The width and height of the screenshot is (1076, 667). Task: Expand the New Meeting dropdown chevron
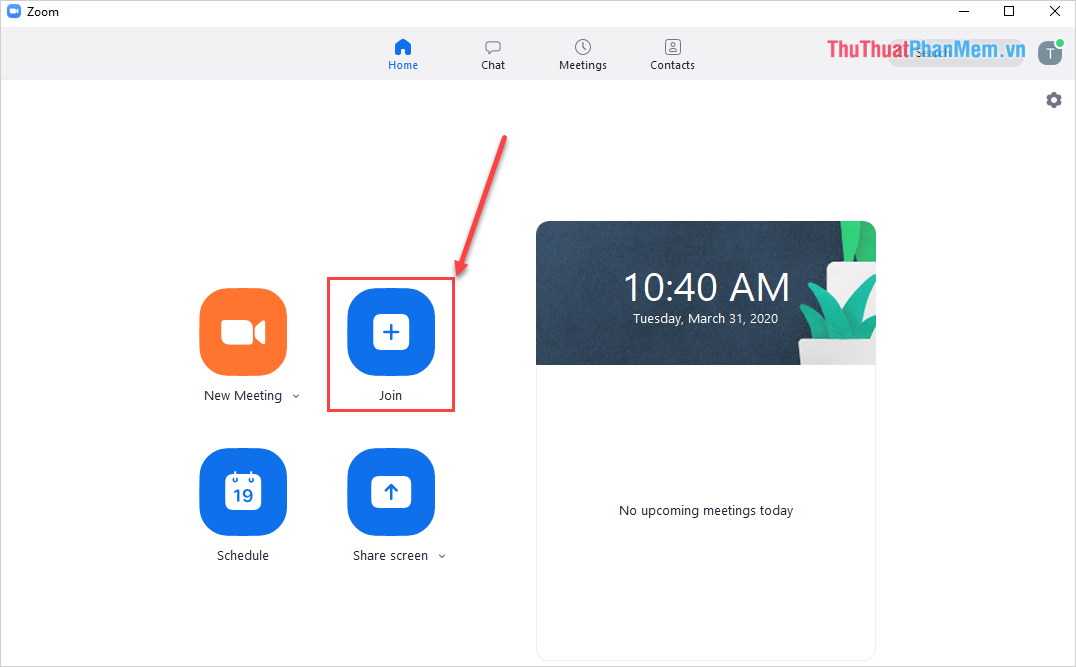(296, 396)
